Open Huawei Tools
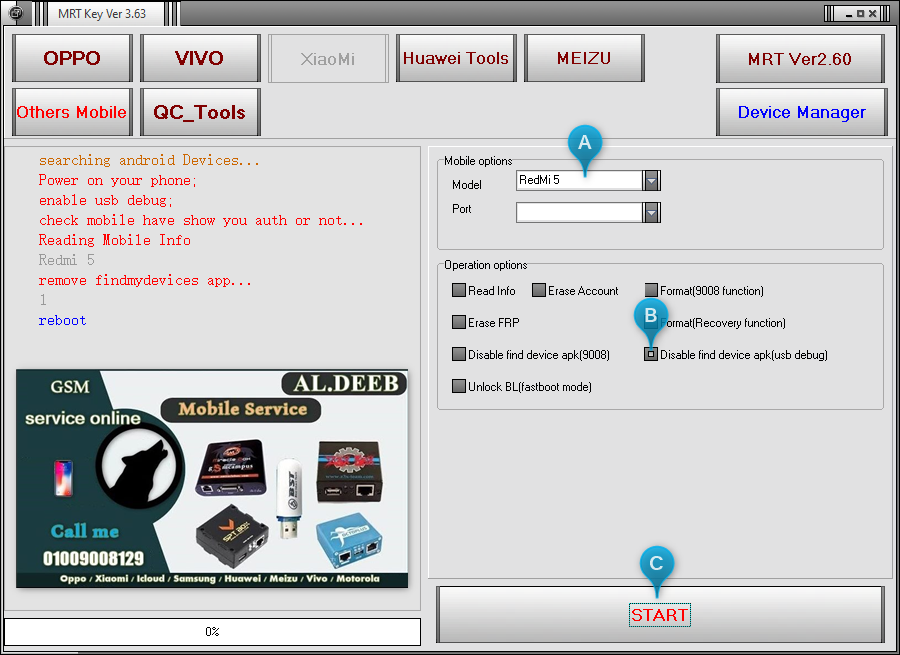The image size is (900, 655). pos(456,58)
